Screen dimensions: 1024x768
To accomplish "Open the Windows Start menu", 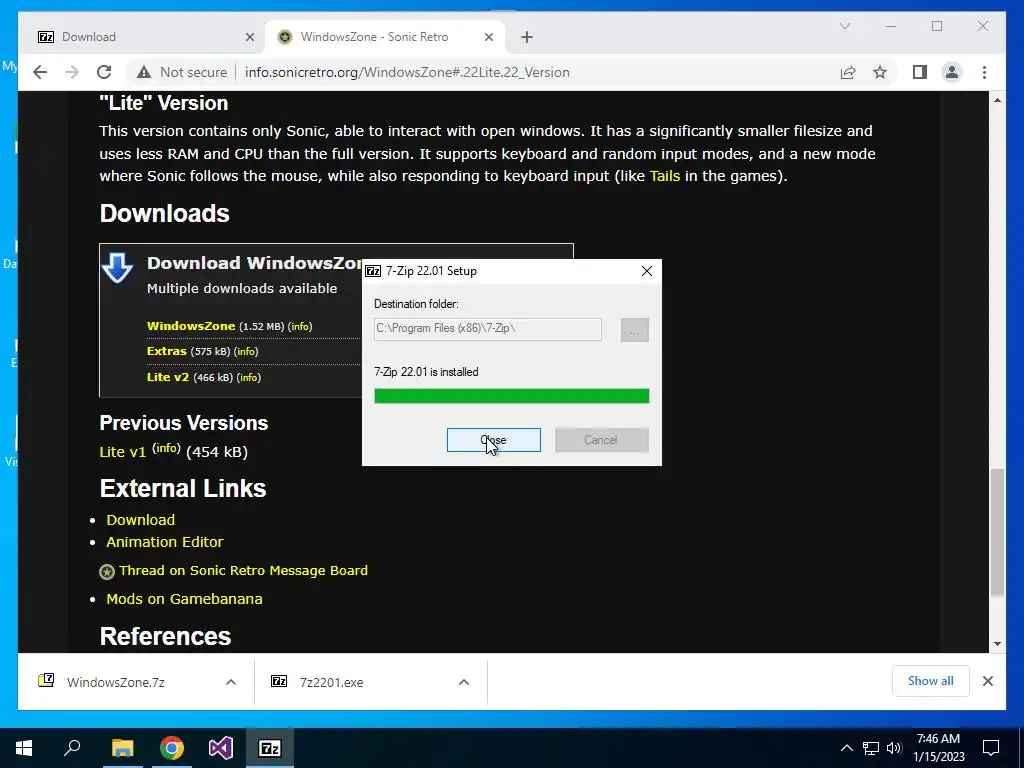I will [24, 748].
